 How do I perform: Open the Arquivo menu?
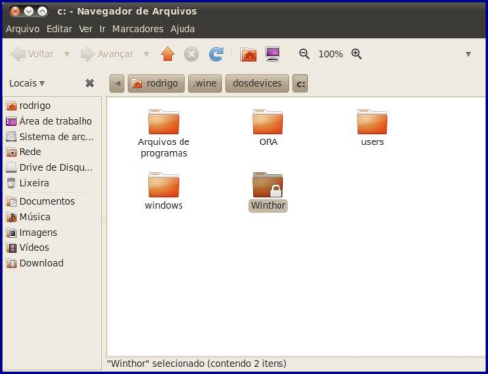pos(22,29)
